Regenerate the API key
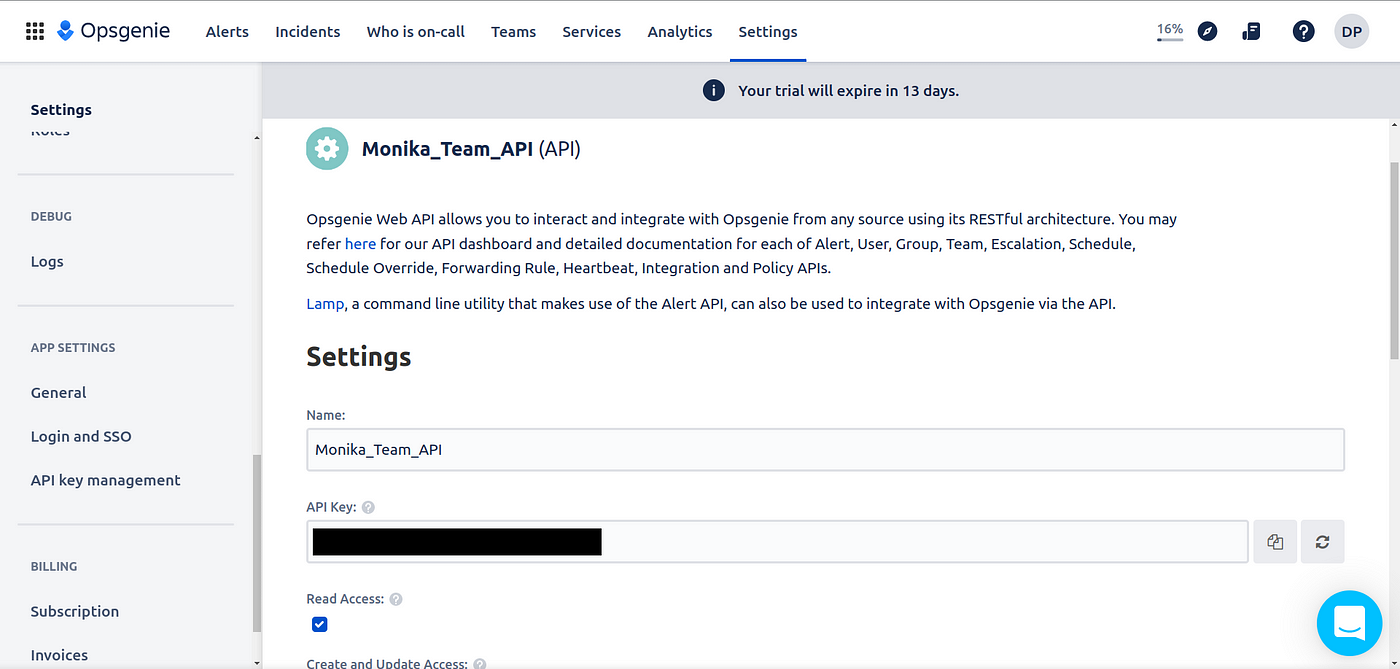Viewport: 1400px width, 669px height. pos(1323,541)
